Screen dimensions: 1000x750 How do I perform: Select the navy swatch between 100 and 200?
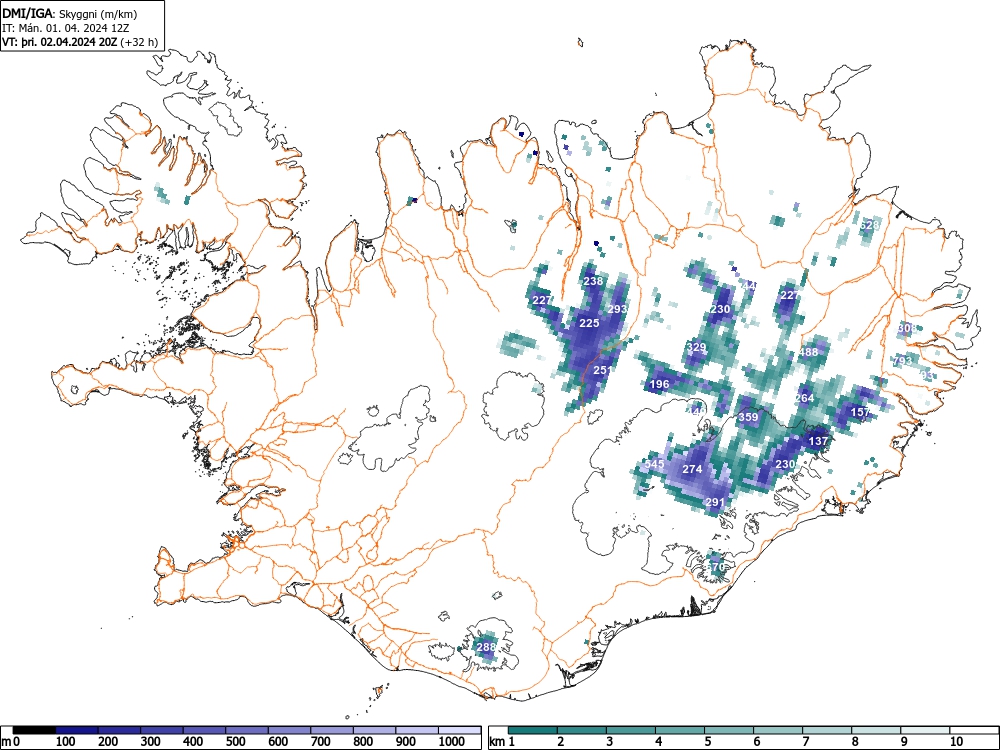point(77,730)
